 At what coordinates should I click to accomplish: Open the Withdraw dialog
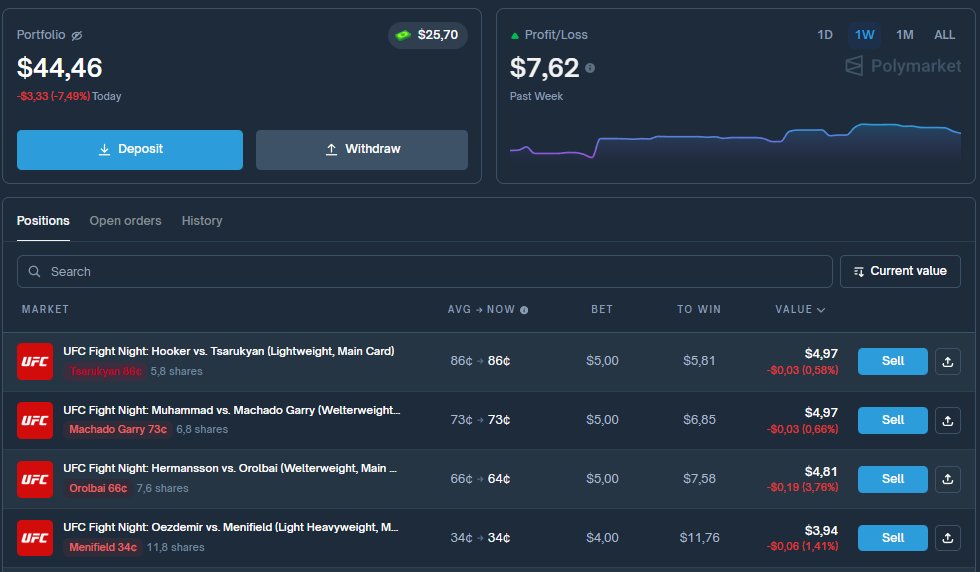(x=362, y=149)
